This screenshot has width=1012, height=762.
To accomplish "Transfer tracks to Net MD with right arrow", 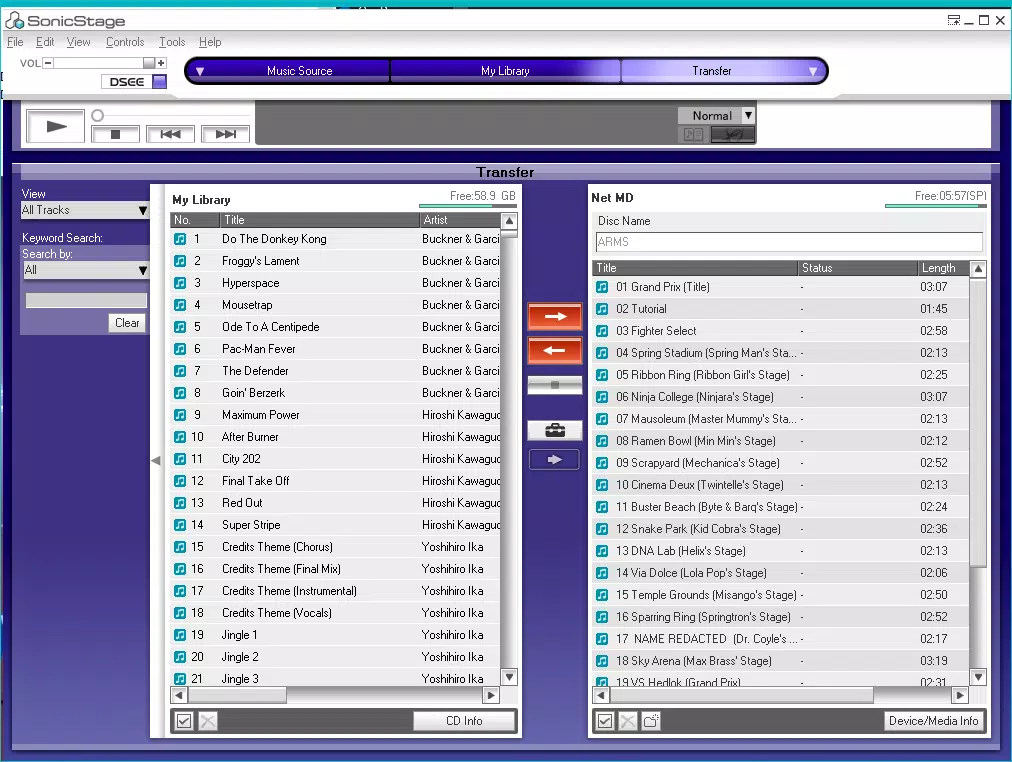I will pos(554,317).
